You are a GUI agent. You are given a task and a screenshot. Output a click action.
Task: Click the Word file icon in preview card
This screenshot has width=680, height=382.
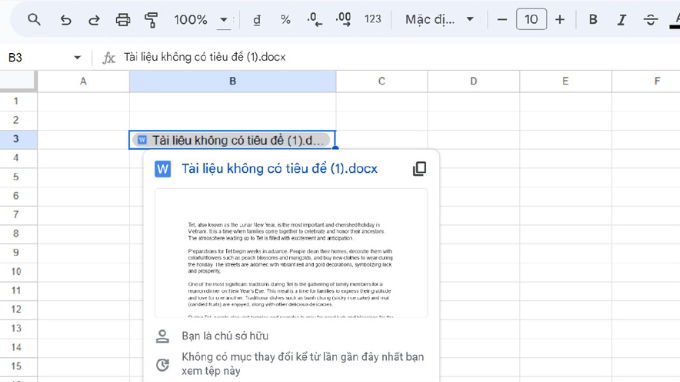(163, 169)
